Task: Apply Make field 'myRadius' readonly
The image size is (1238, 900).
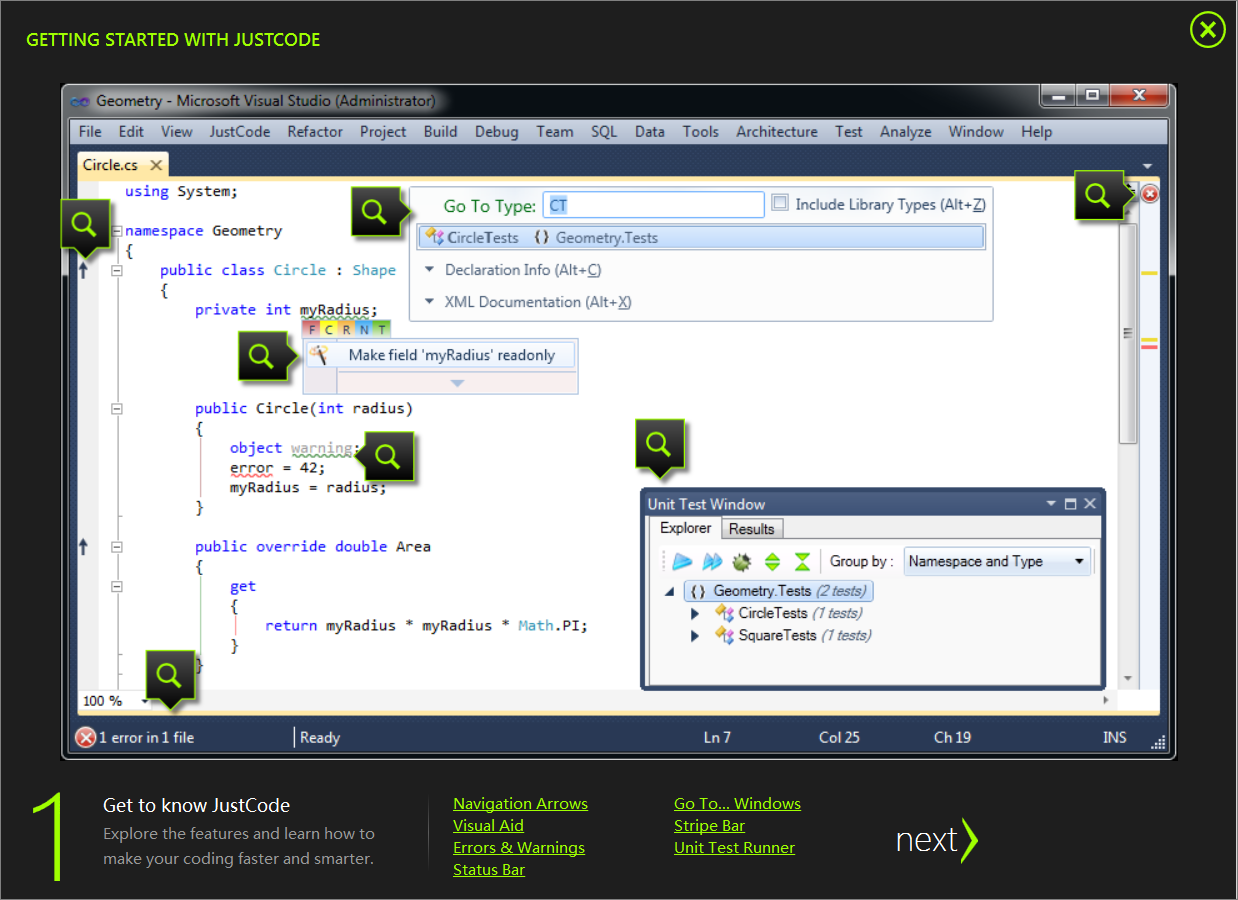Action: coord(441,355)
